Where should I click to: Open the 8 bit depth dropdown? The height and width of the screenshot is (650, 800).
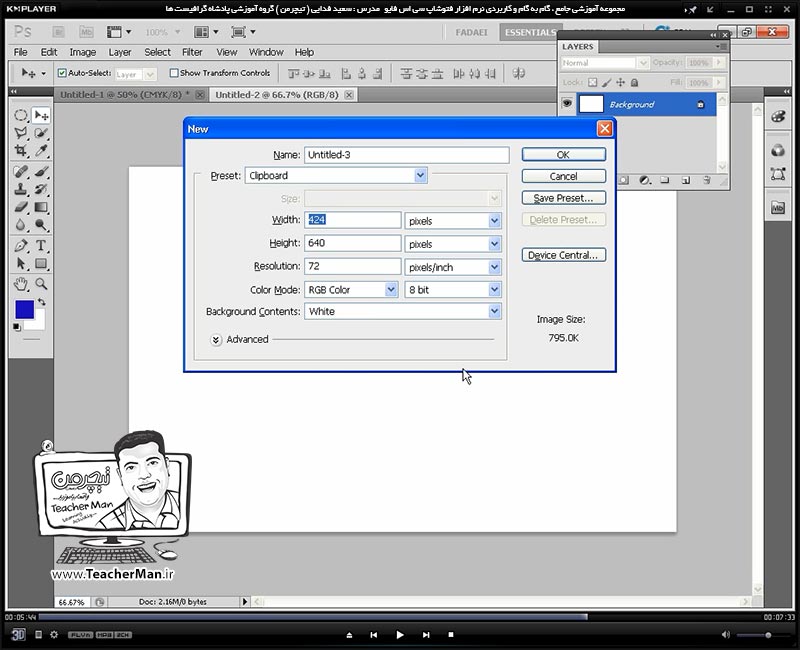453,290
